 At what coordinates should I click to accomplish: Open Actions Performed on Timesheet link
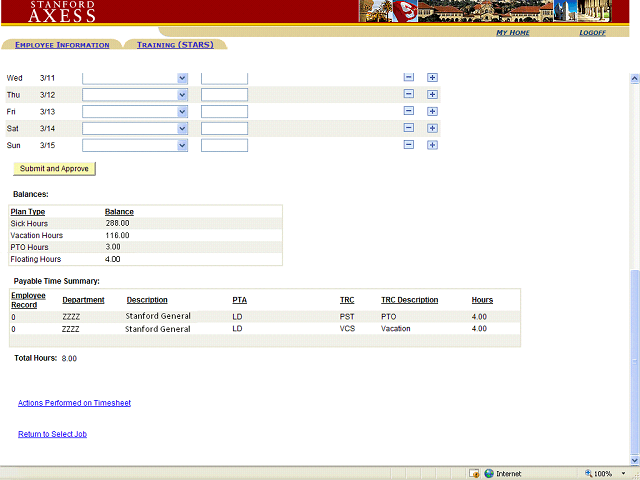pos(74,403)
